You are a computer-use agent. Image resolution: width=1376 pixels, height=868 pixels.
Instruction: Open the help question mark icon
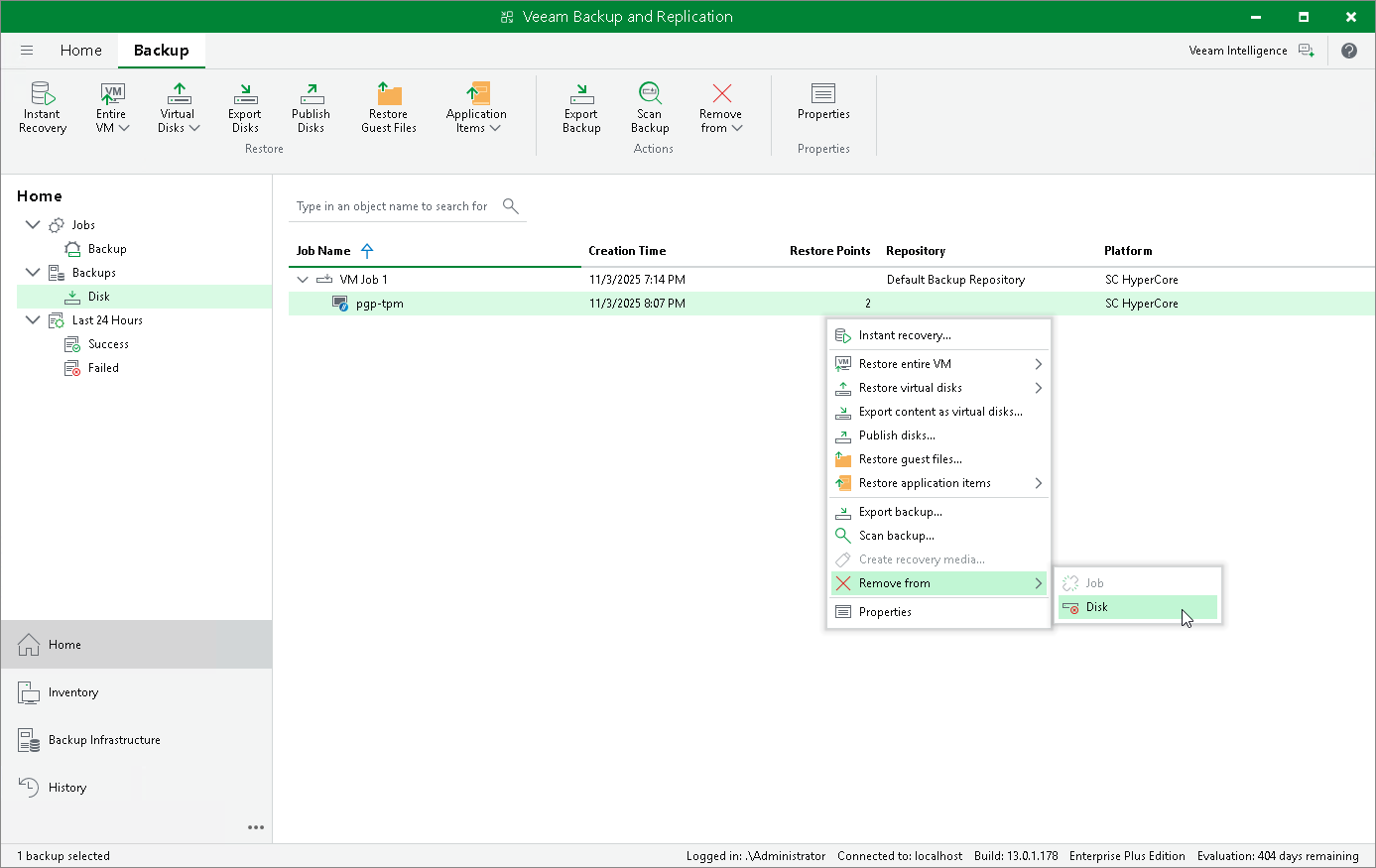tap(1349, 51)
